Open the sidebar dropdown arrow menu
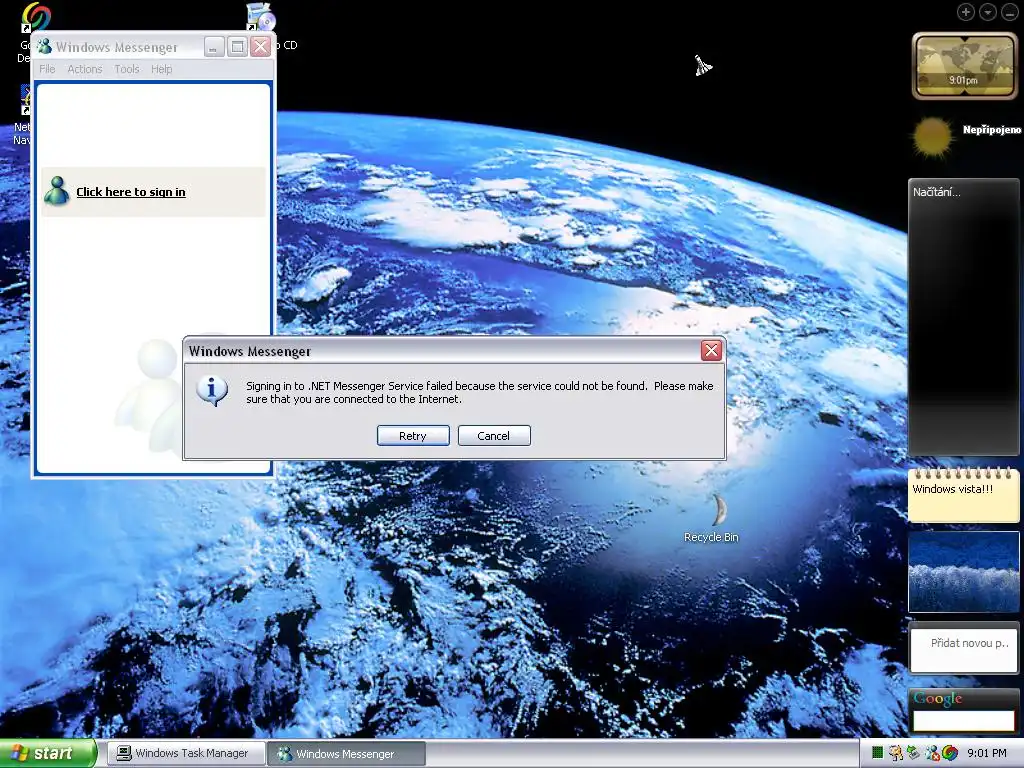The image size is (1024, 768). 987,12
